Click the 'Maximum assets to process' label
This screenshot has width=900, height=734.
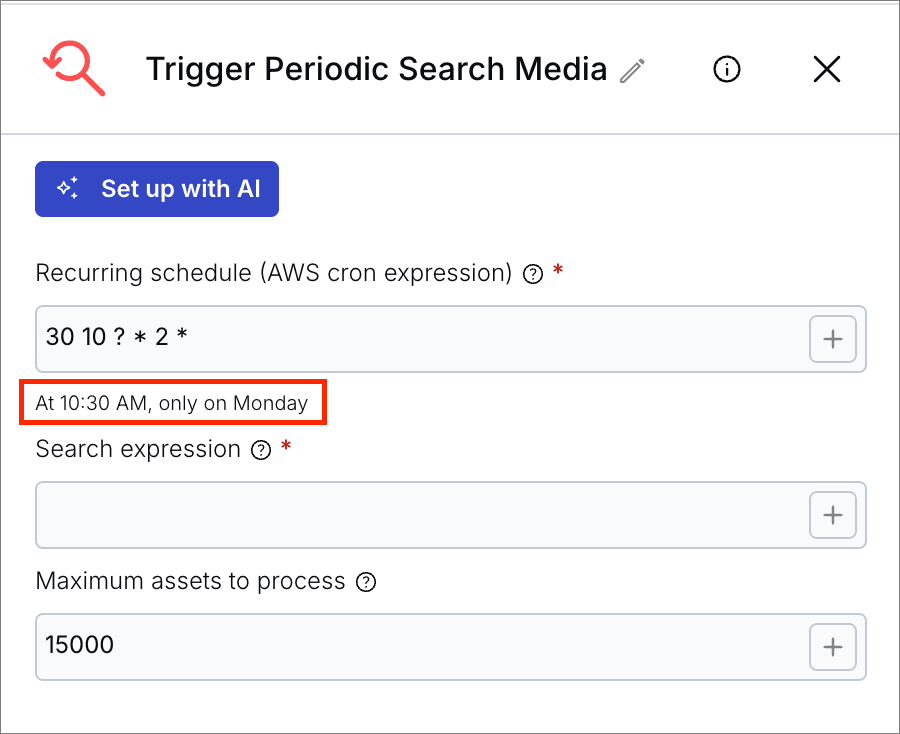(190, 581)
